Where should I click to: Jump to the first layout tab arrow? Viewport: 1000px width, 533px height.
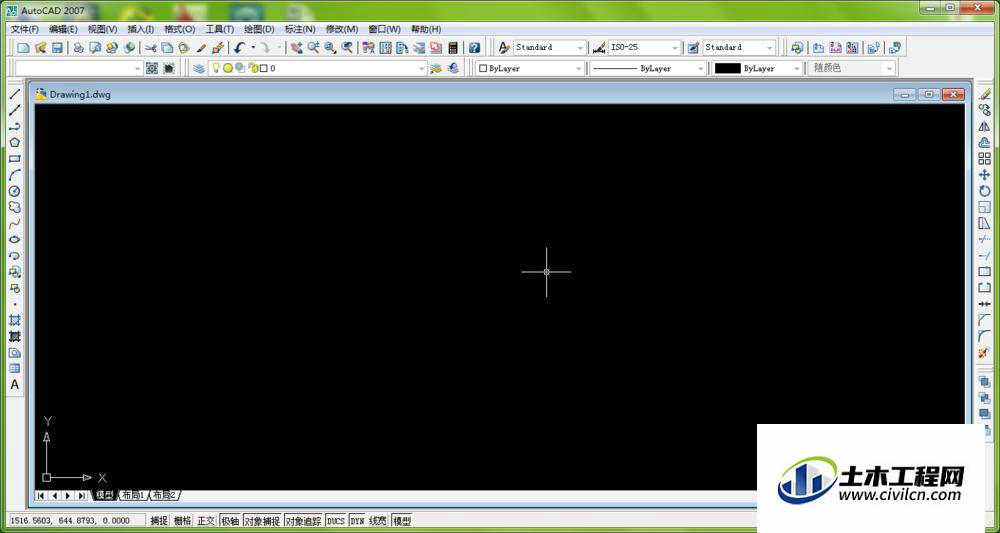click(41, 495)
